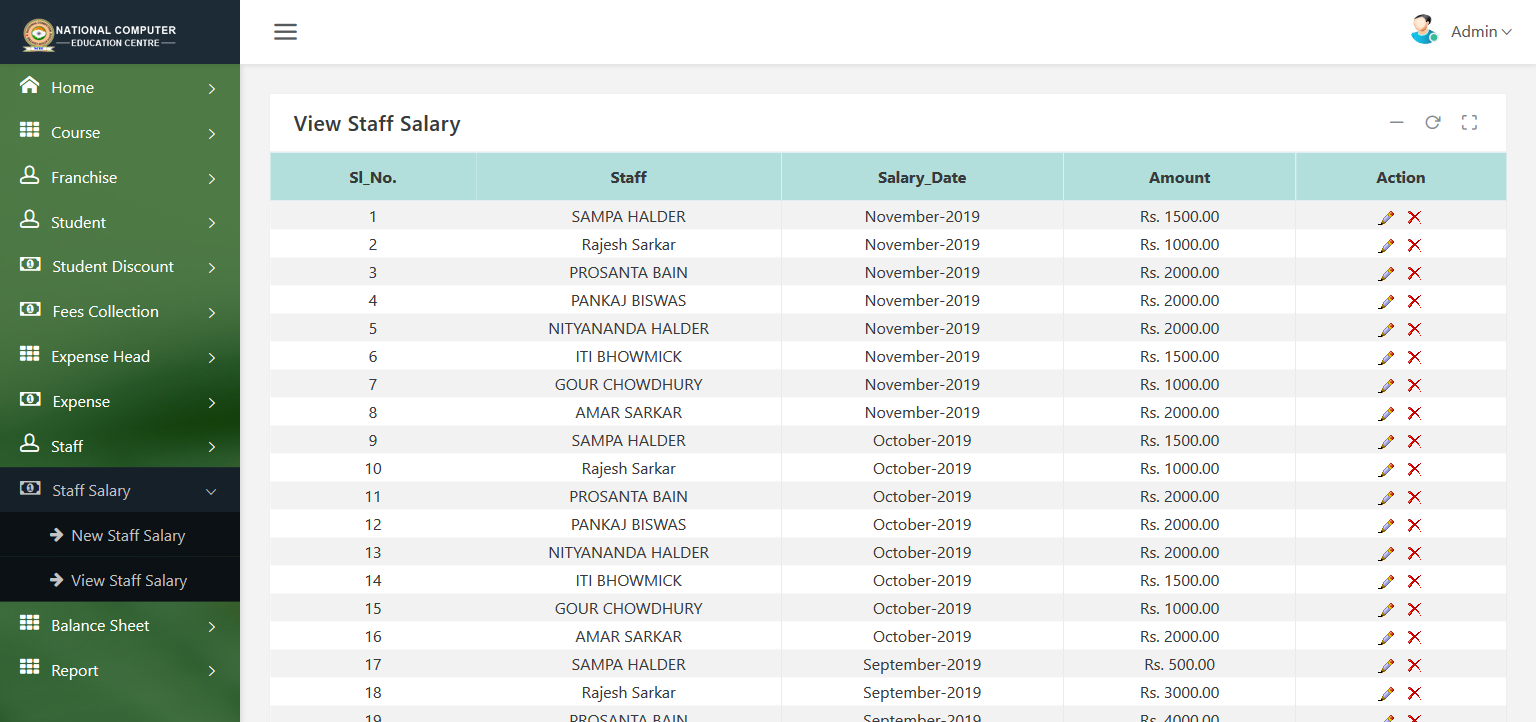Screen dimensions: 1536x722
Task: Click serial number 12 cell
Action: [373, 525]
